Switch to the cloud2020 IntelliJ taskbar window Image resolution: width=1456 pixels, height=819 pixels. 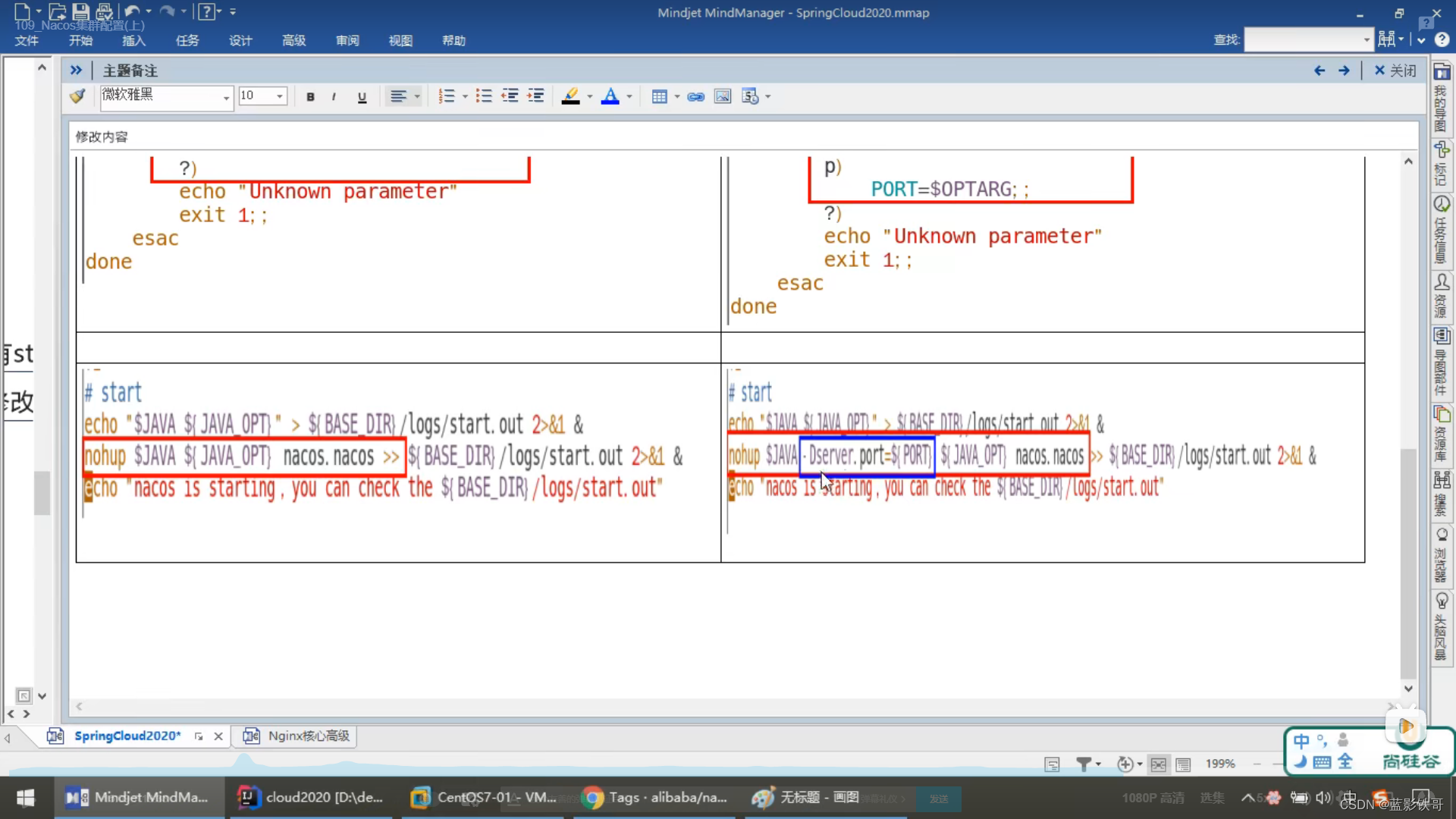tap(311, 798)
